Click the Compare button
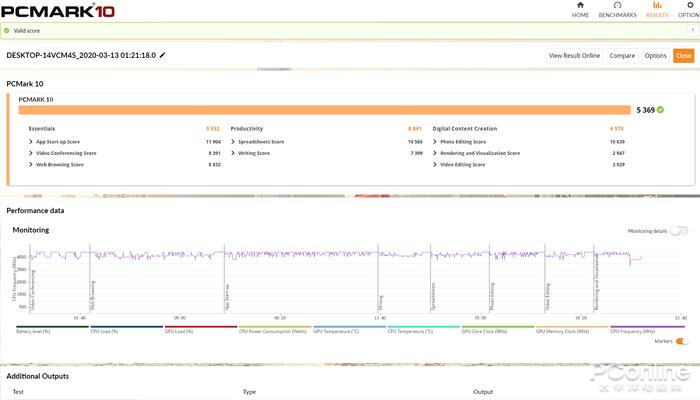 click(x=622, y=55)
